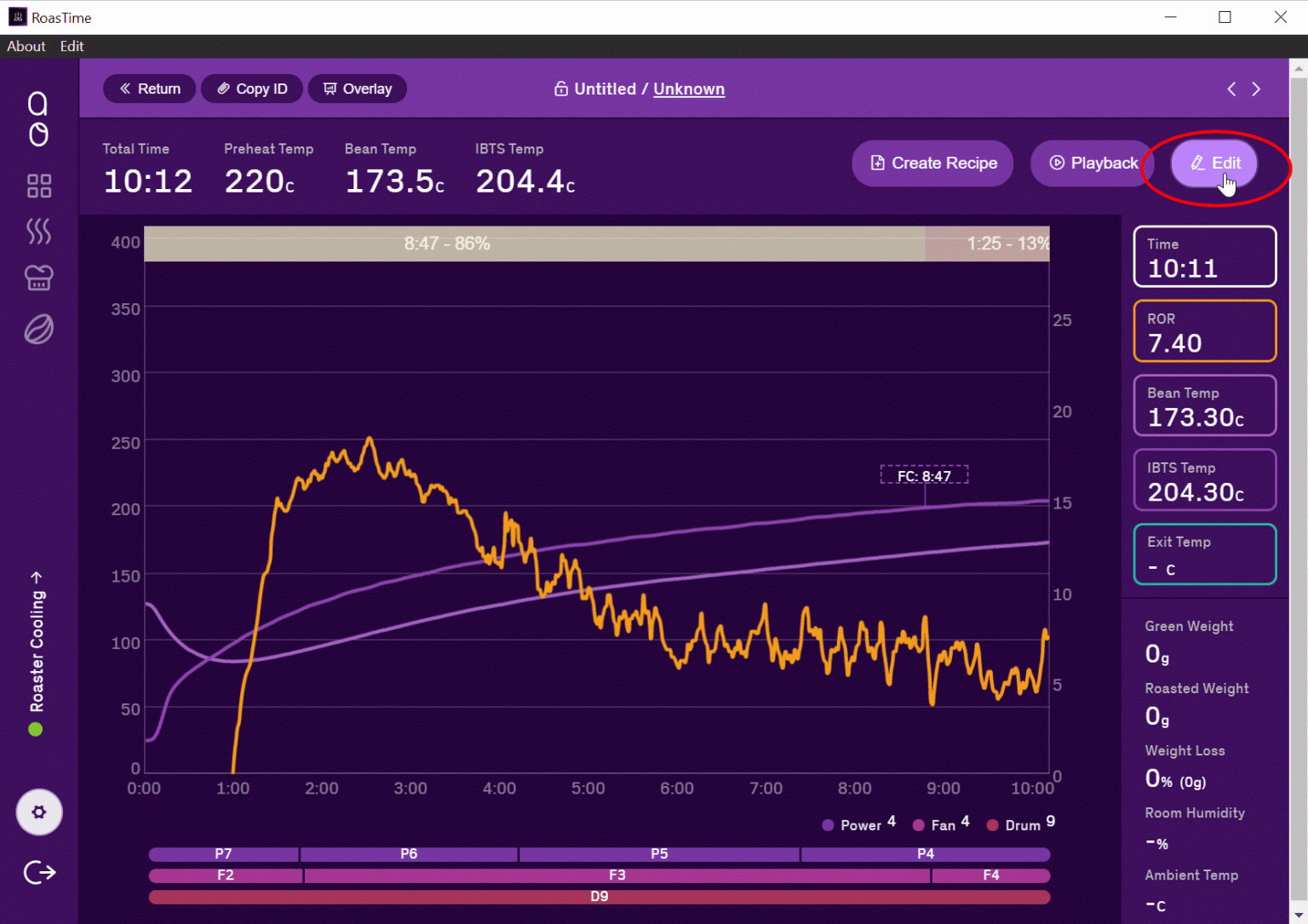
Task: Click the Overlay button
Action: (x=358, y=89)
